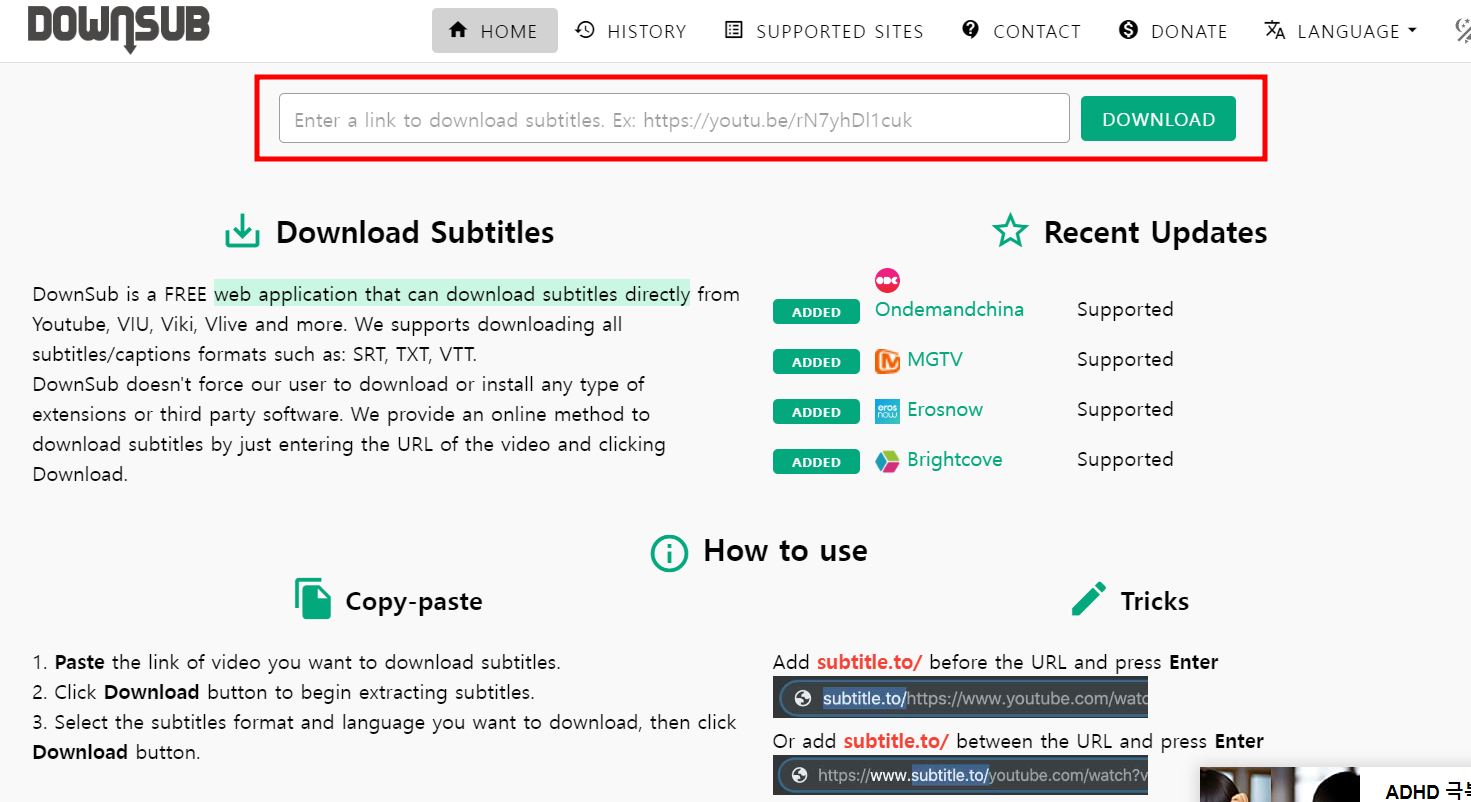Click the Copy-paste documents icon

coord(313,599)
